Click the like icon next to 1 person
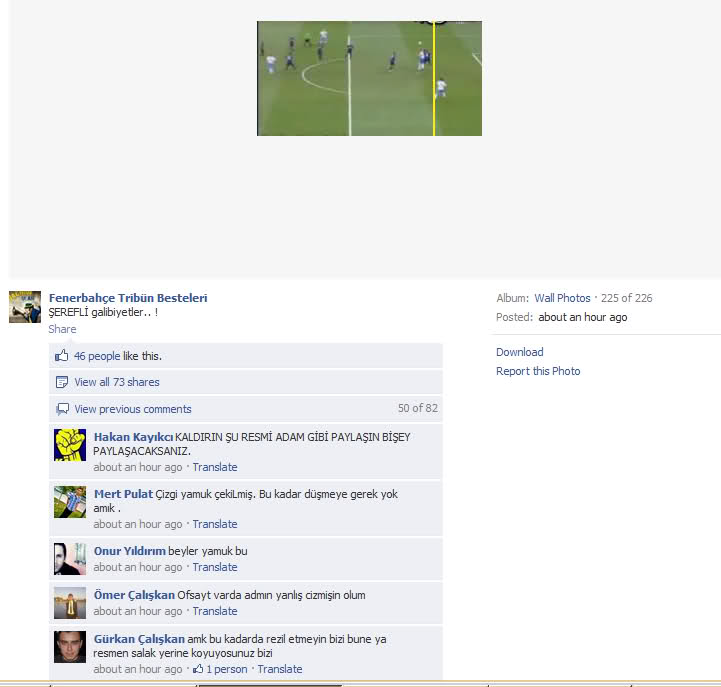 [198, 669]
